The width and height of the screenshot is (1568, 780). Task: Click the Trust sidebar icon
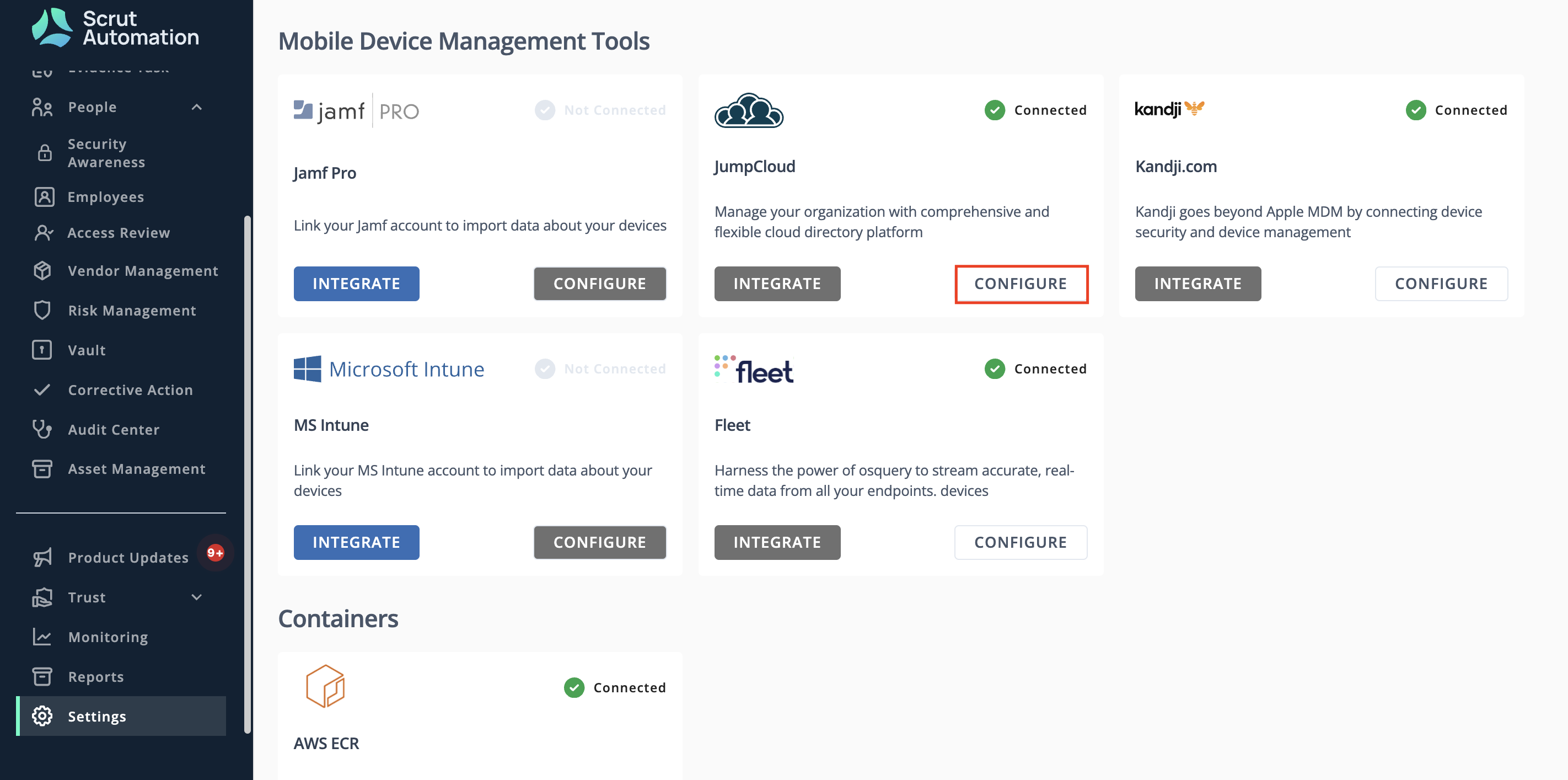coord(42,597)
